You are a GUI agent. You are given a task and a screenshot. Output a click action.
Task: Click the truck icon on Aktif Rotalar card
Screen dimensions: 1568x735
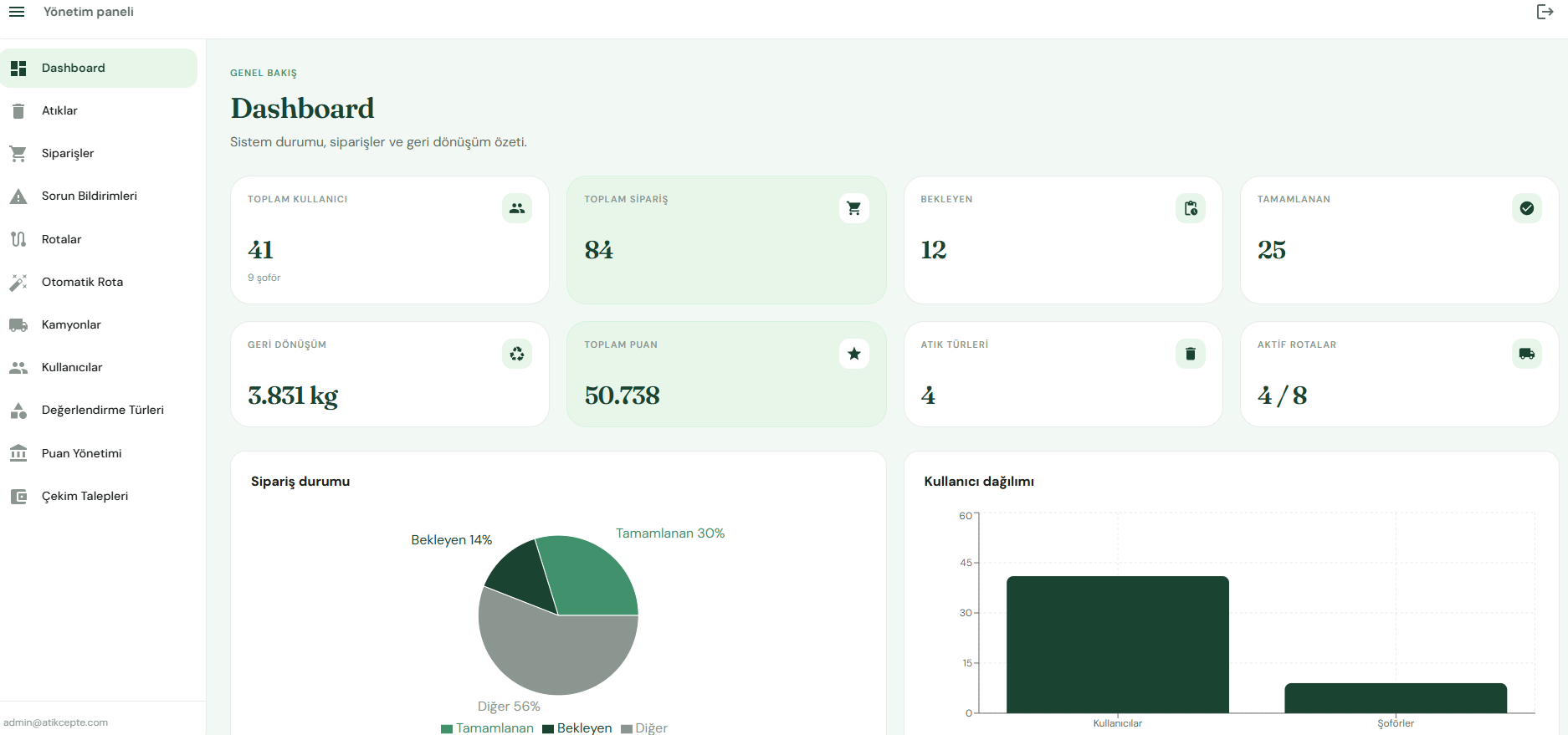tap(1527, 354)
